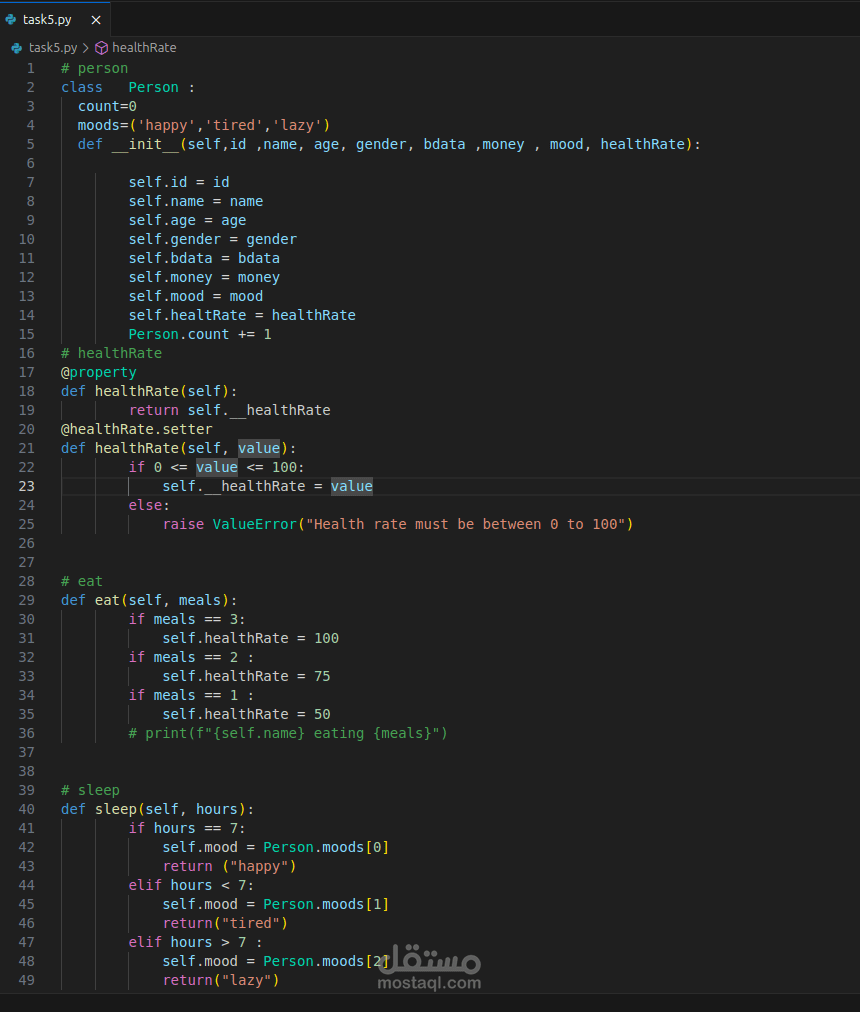Click "self.gender = gender" line
The width and height of the screenshot is (860, 1012).
(x=212, y=239)
